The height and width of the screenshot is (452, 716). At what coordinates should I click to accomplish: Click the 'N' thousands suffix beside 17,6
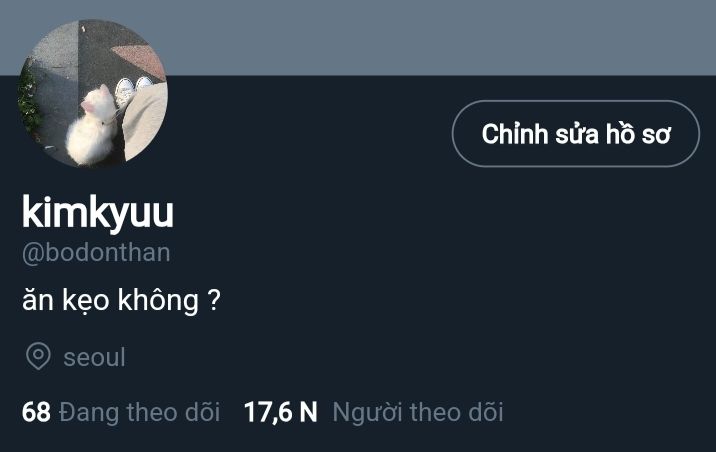coord(308,412)
